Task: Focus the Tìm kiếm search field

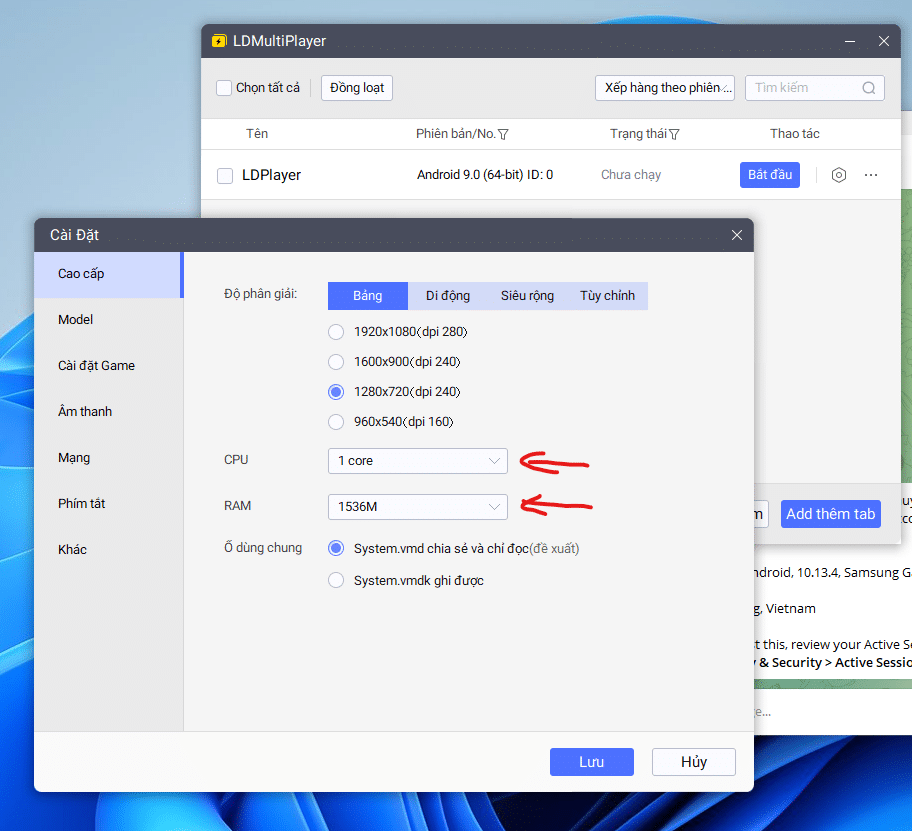Action: pyautogui.click(x=814, y=88)
